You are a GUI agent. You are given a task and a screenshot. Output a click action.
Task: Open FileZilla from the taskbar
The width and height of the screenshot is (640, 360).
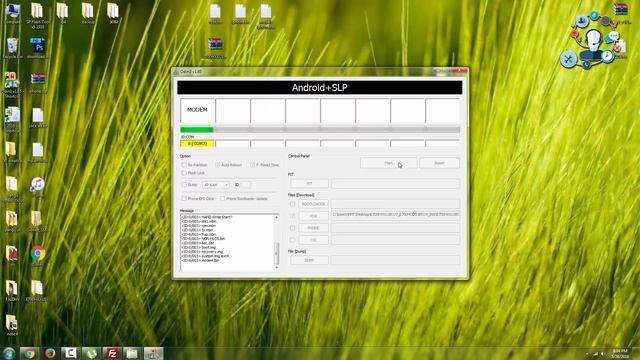coord(111,353)
